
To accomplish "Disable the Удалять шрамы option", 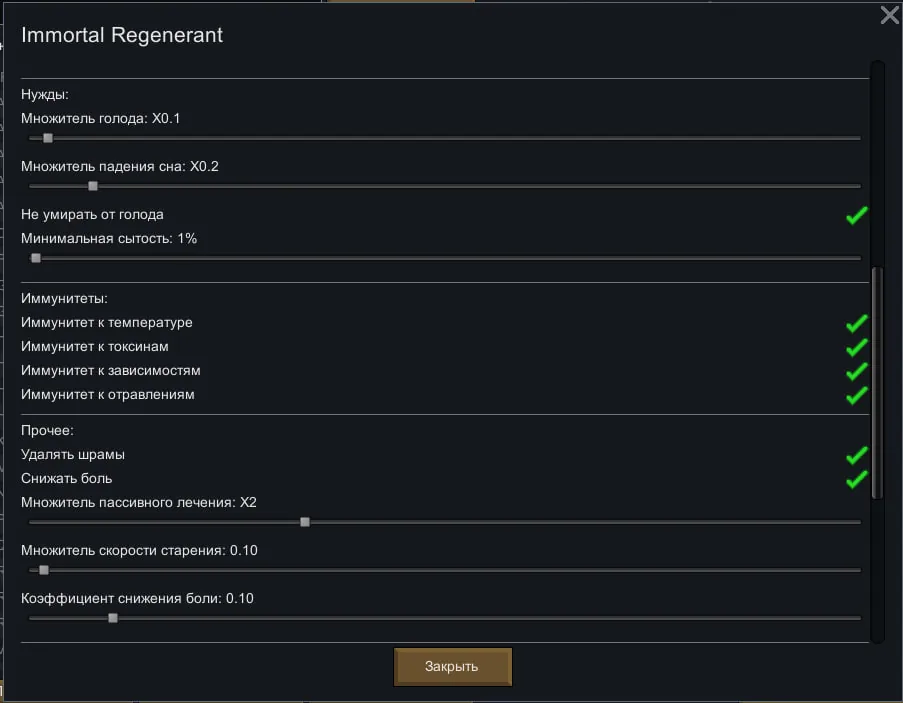I will [856, 455].
